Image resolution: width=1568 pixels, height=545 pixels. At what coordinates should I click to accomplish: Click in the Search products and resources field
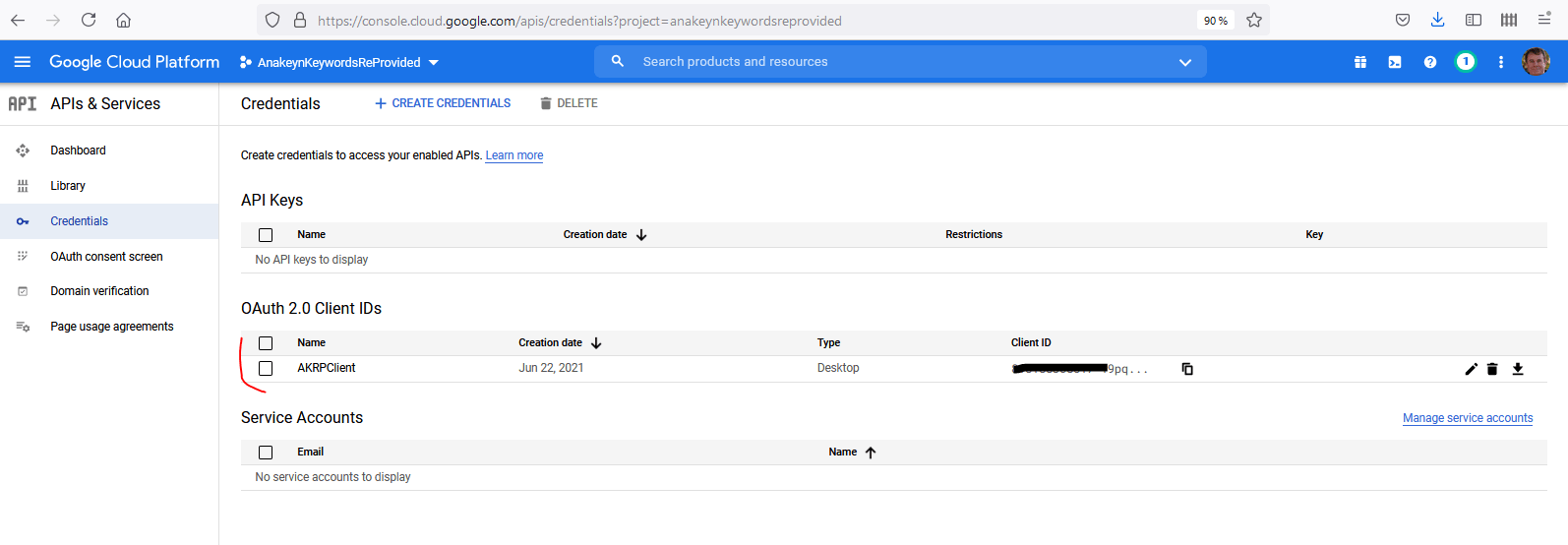[x=900, y=61]
